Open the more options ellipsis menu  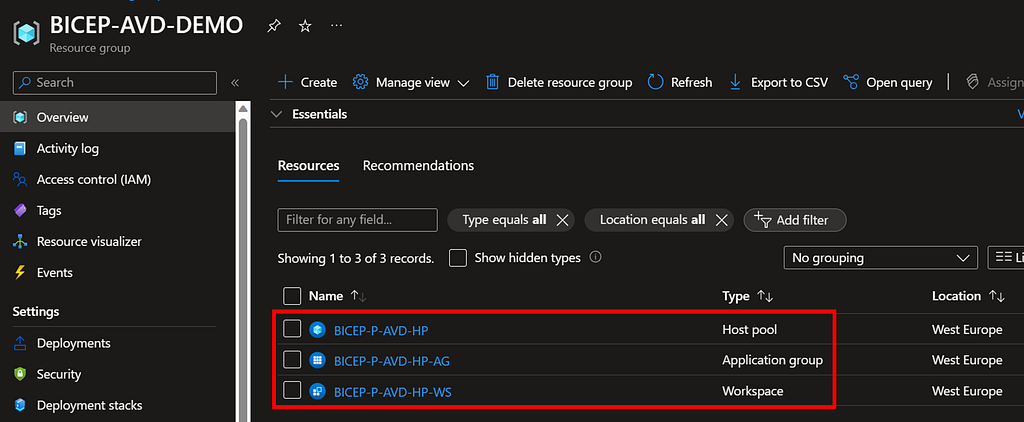pos(336,25)
